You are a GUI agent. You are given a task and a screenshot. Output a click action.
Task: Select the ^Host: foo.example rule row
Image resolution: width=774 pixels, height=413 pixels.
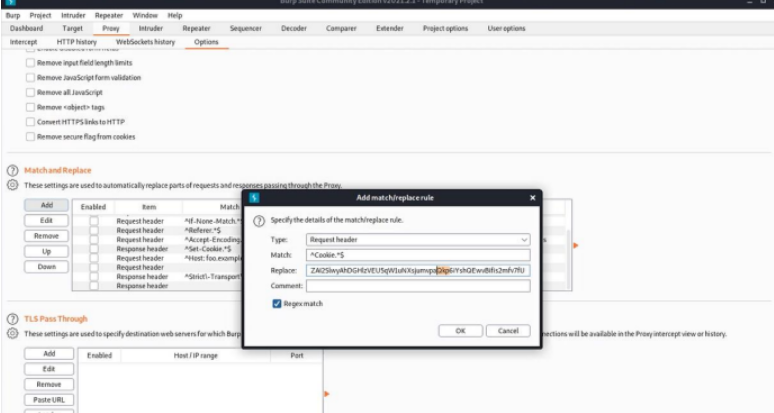(x=158, y=258)
